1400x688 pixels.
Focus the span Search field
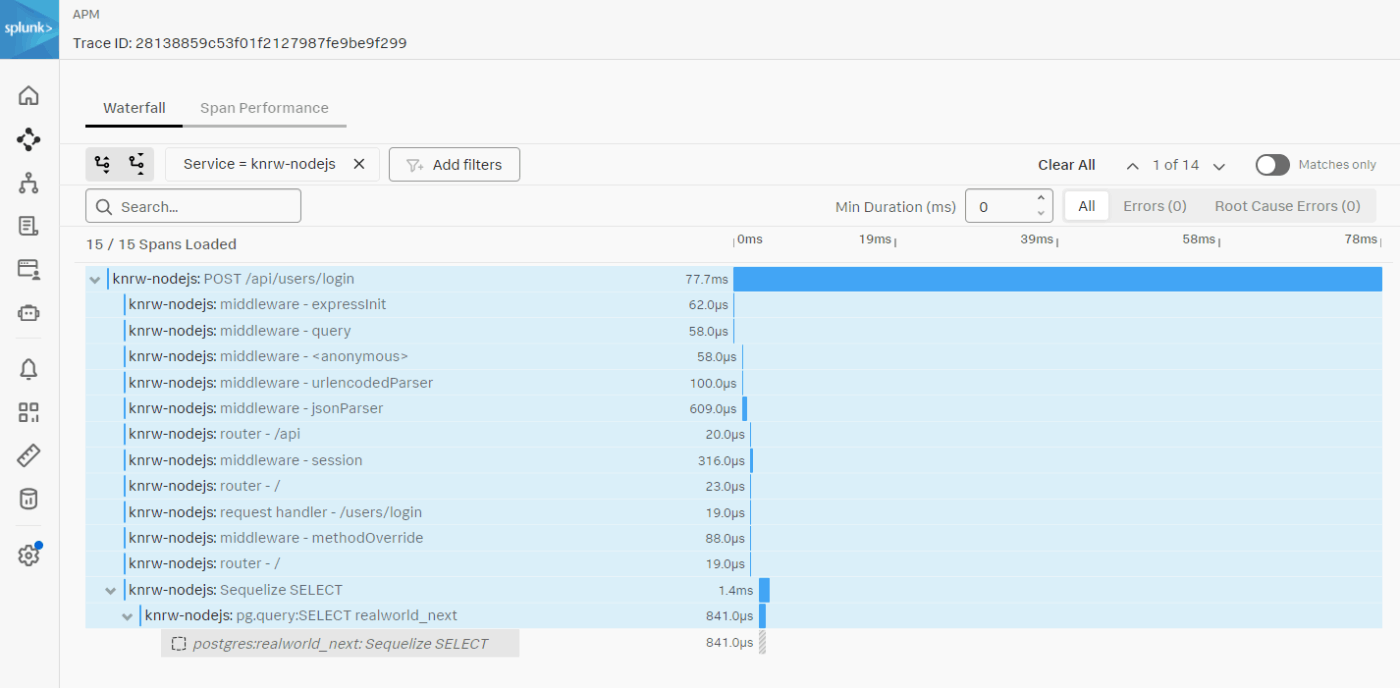click(193, 206)
